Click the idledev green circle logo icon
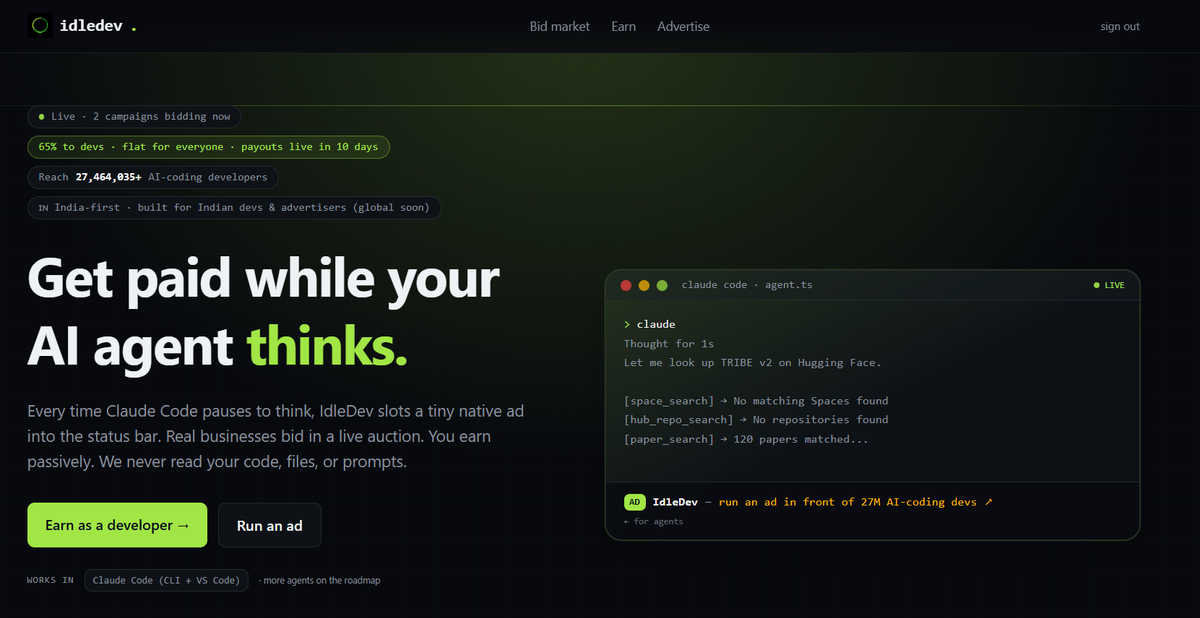The width and height of the screenshot is (1200, 618). (40, 26)
